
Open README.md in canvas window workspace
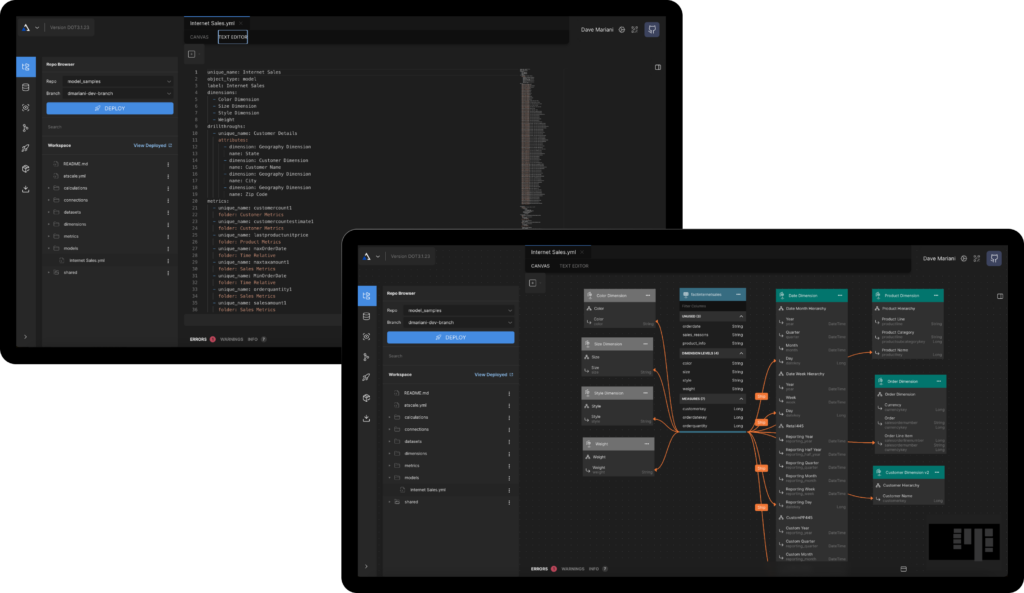tap(416, 393)
